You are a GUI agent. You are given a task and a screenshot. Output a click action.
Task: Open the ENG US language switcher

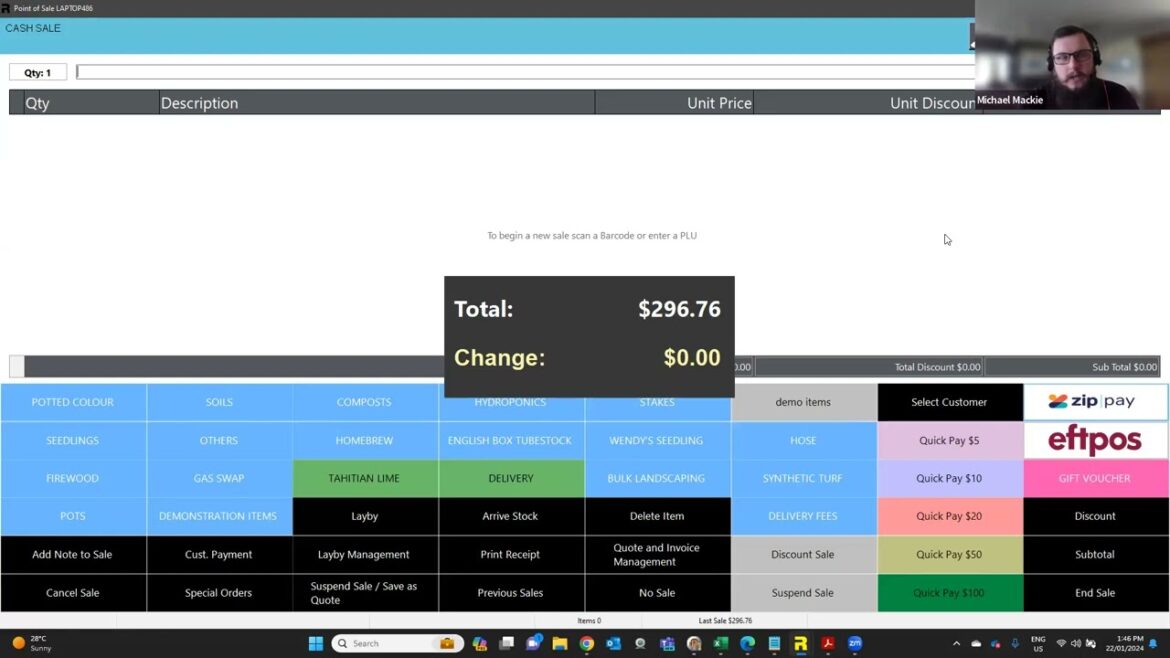1038,642
